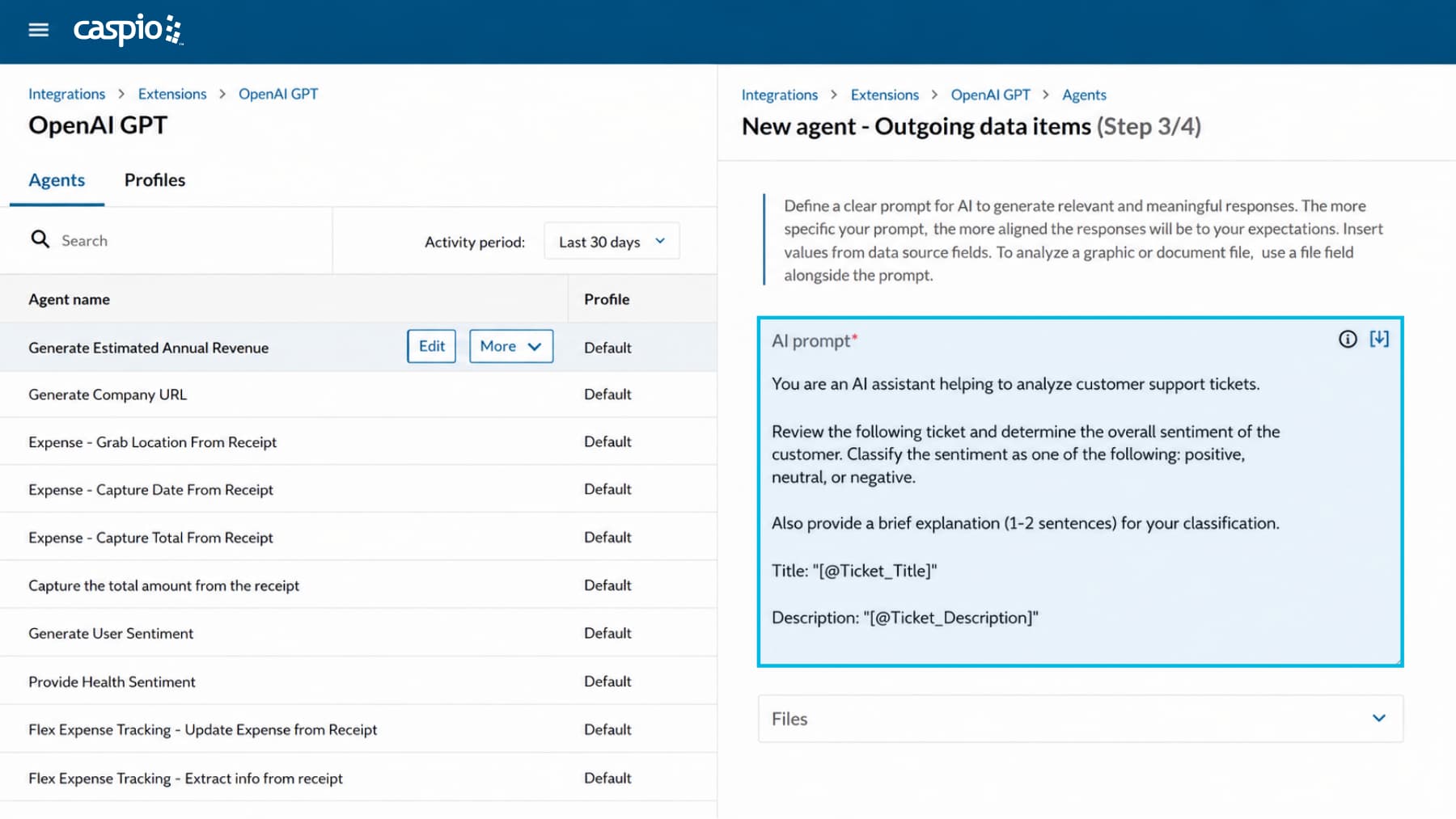Select Flex Expense Tracking - Update Expense from Receipt

pos(358,729)
